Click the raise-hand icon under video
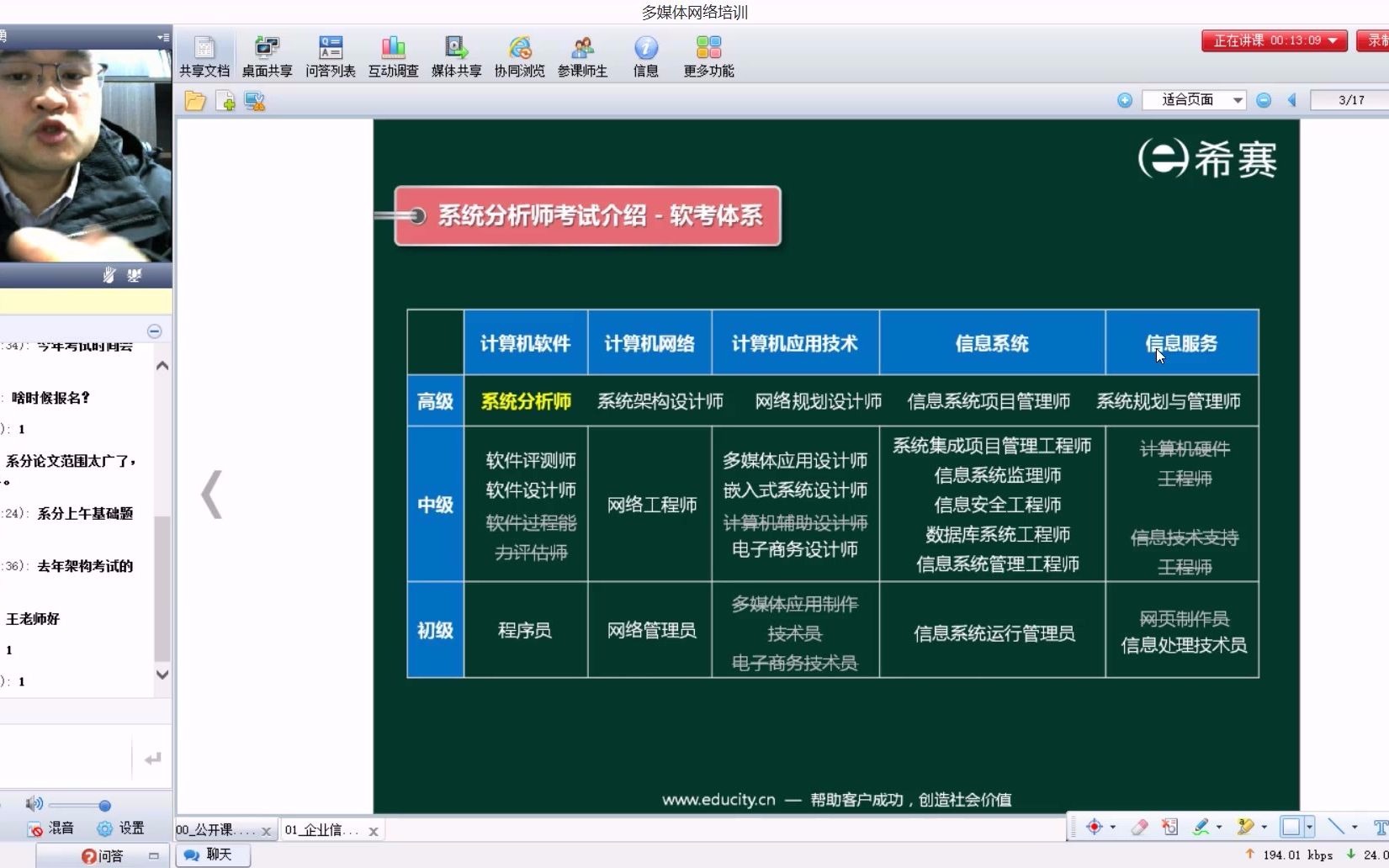 pos(109,275)
